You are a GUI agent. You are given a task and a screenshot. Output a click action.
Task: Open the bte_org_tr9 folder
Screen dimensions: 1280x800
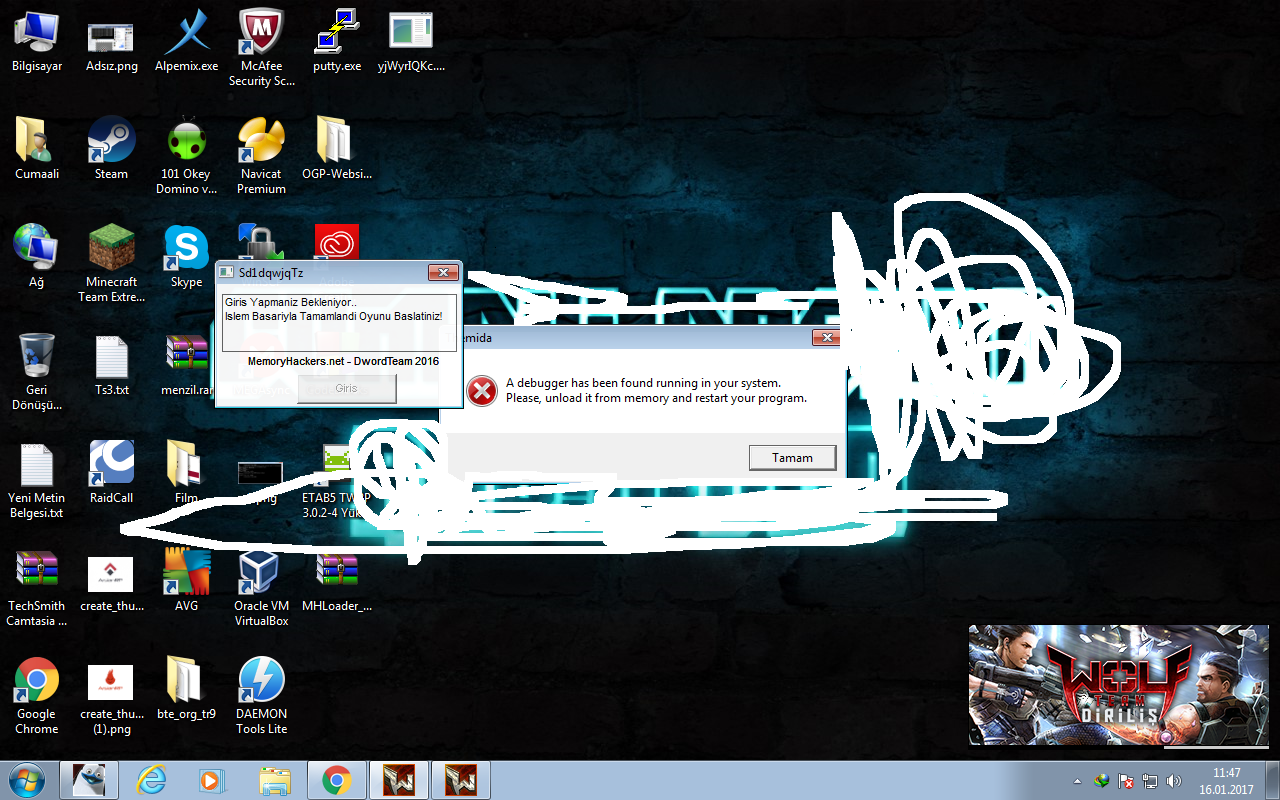[x=186, y=688]
